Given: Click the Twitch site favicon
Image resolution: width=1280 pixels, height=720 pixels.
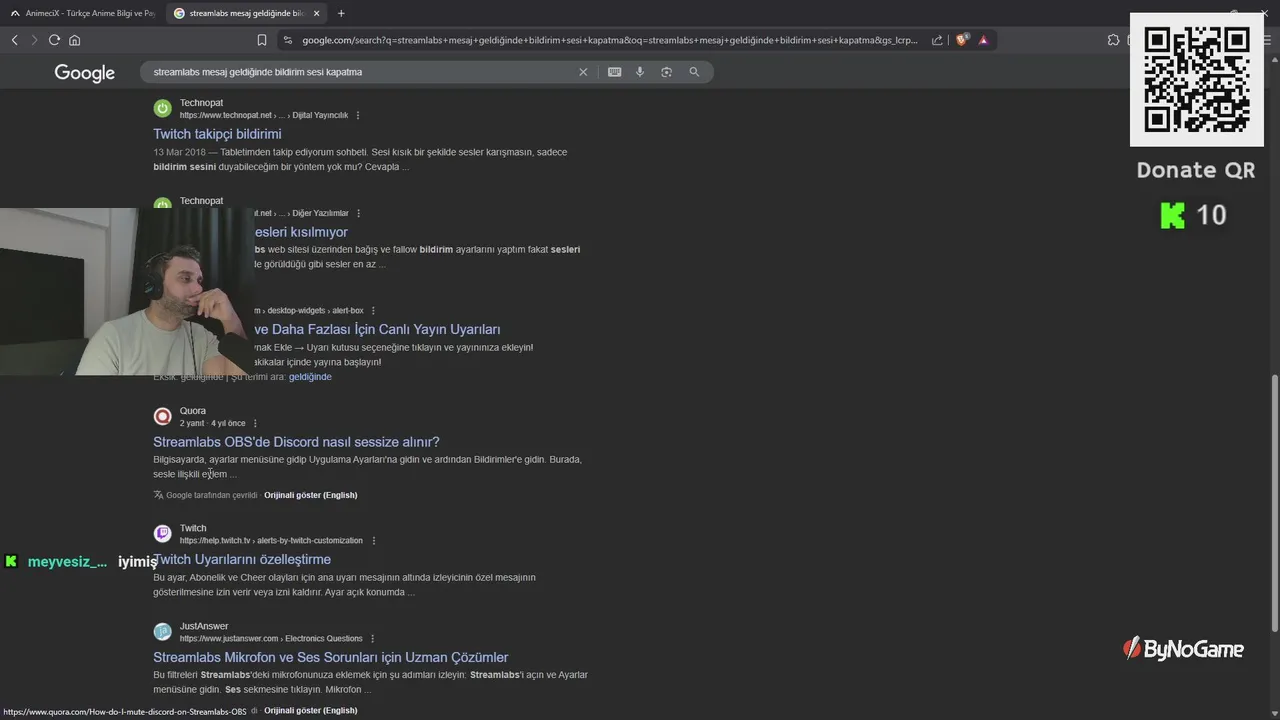Looking at the screenshot, I should [x=163, y=534].
